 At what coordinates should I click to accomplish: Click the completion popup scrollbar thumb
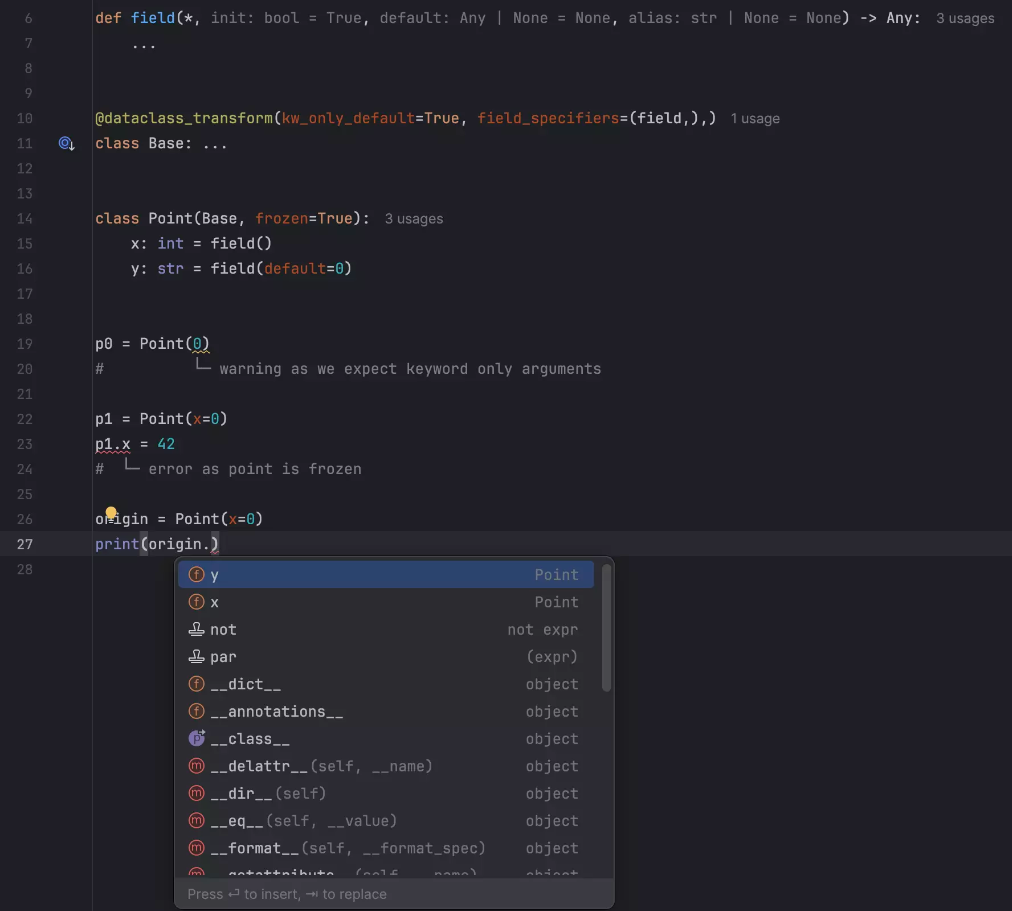tap(606, 628)
